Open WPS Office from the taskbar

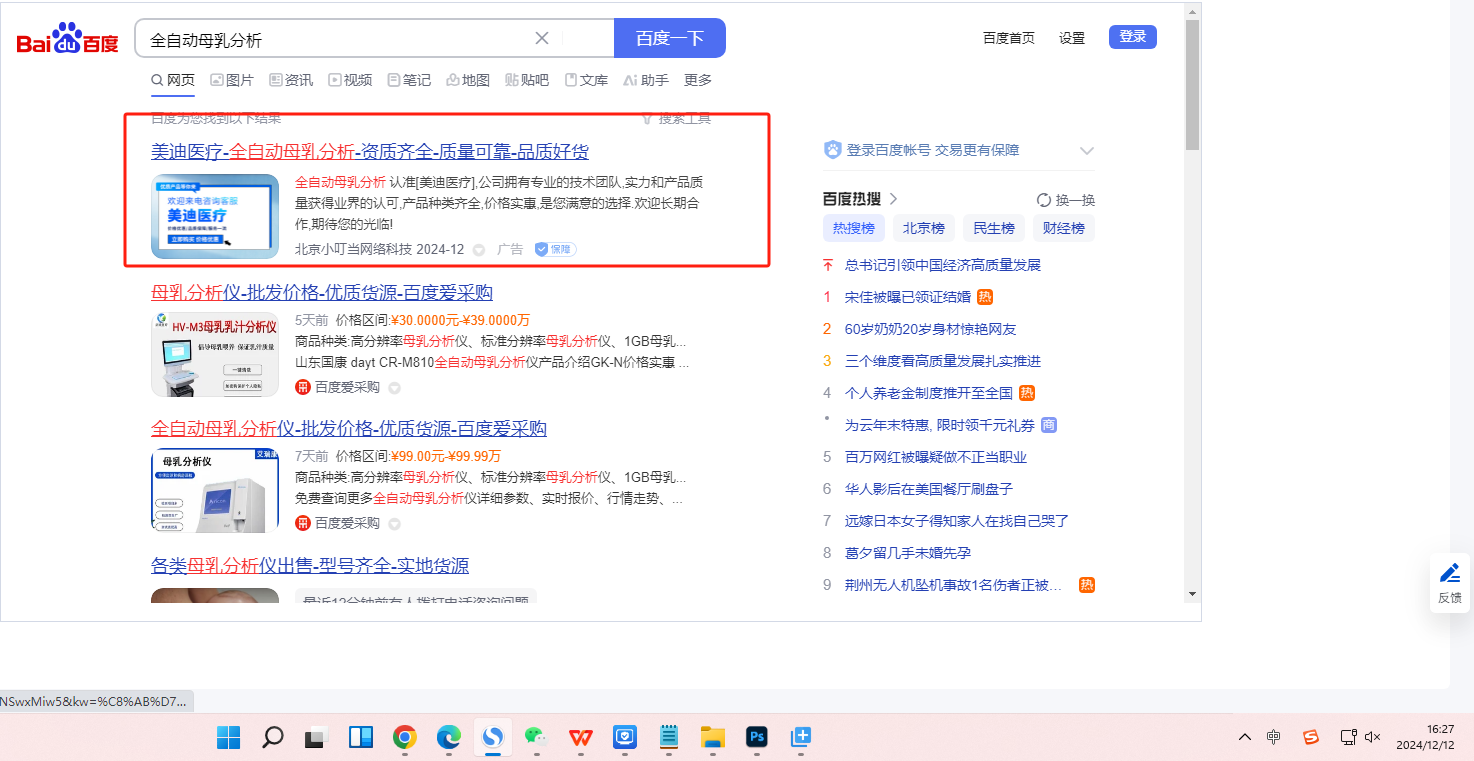tap(580, 738)
